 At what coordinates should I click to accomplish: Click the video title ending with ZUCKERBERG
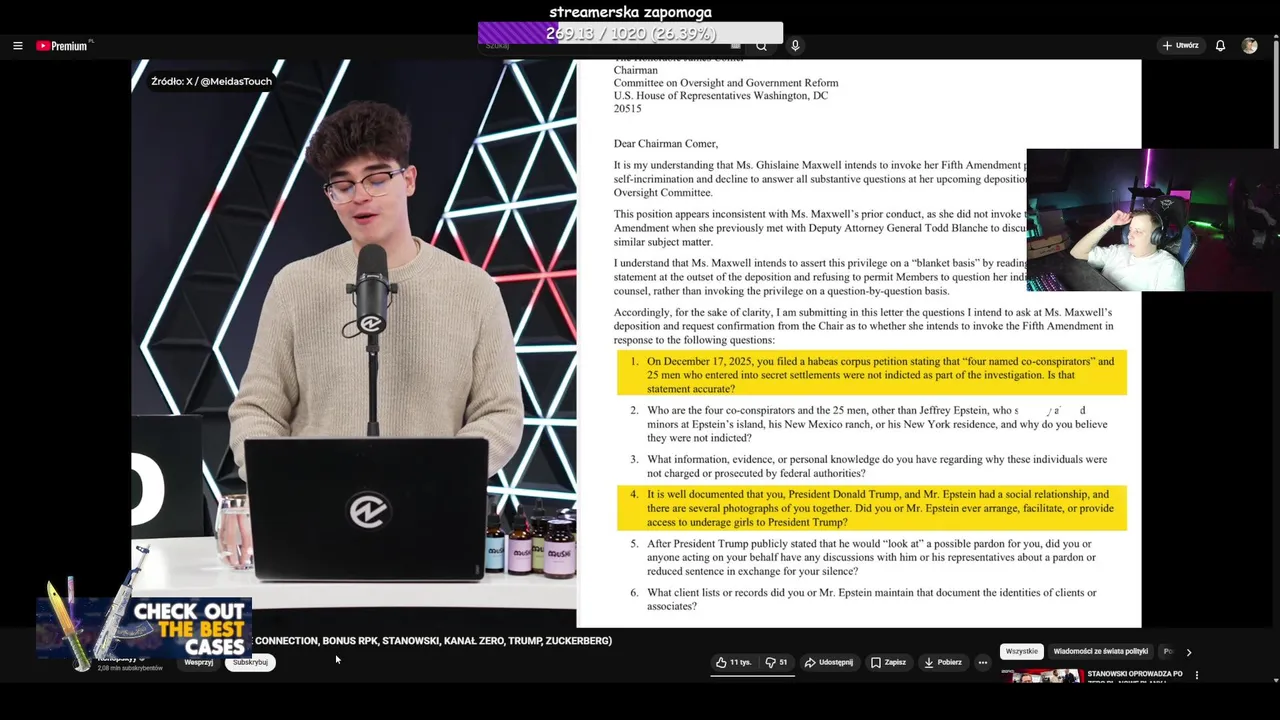(x=433, y=641)
